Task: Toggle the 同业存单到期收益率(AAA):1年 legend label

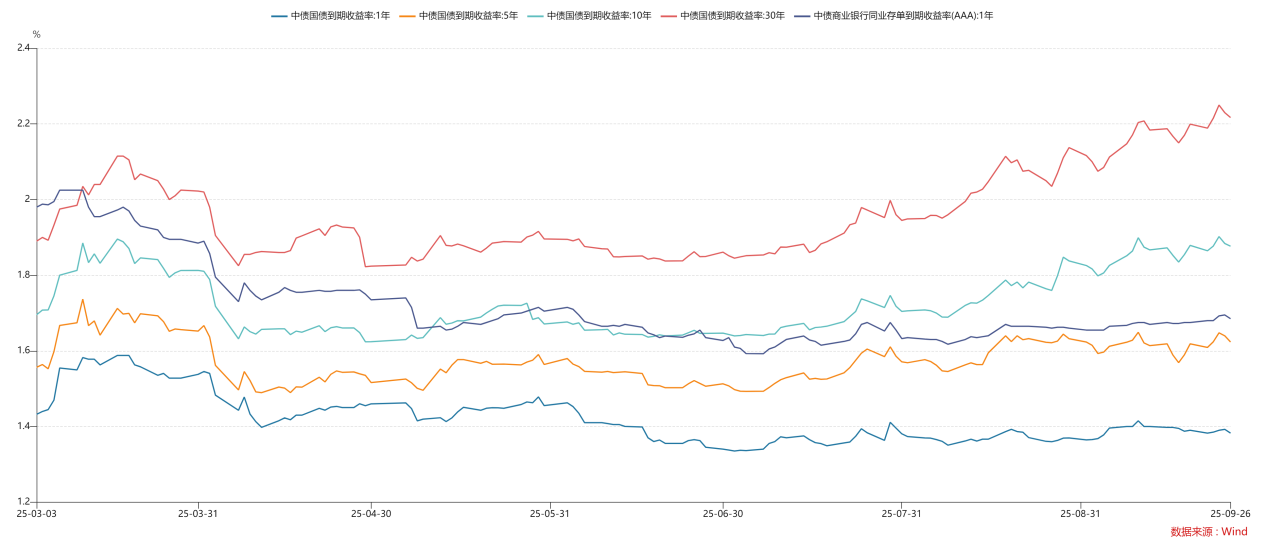Action: tap(903, 16)
